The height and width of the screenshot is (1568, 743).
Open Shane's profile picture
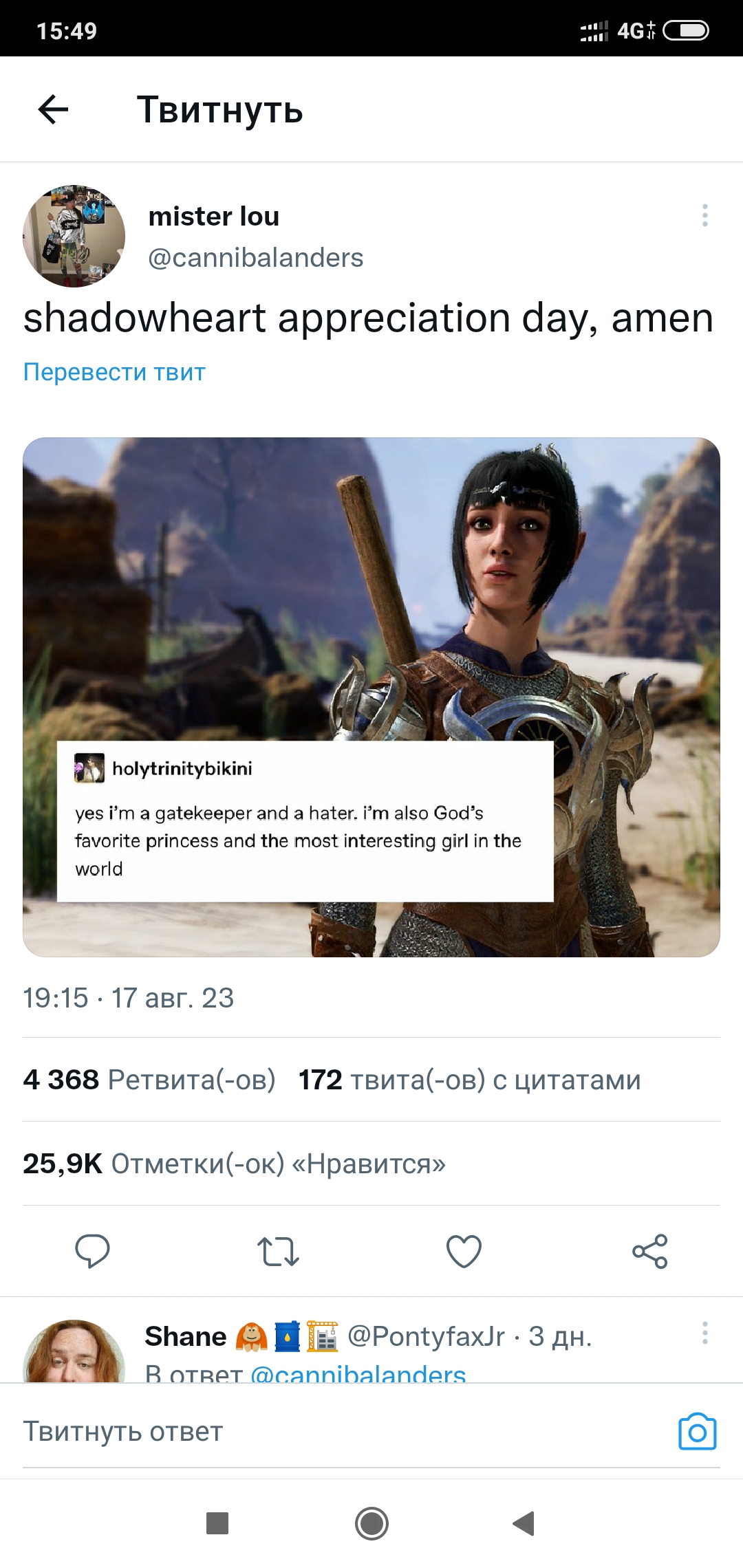(x=74, y=1351)
